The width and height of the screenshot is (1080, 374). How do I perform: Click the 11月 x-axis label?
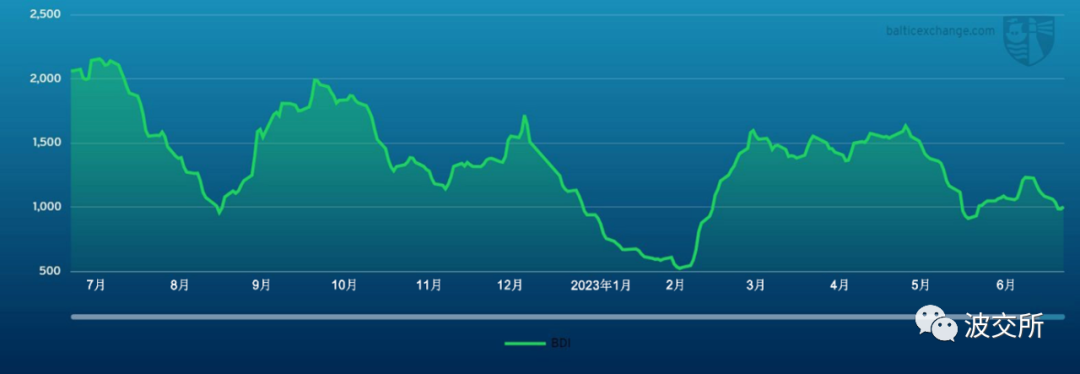(429, 286)
